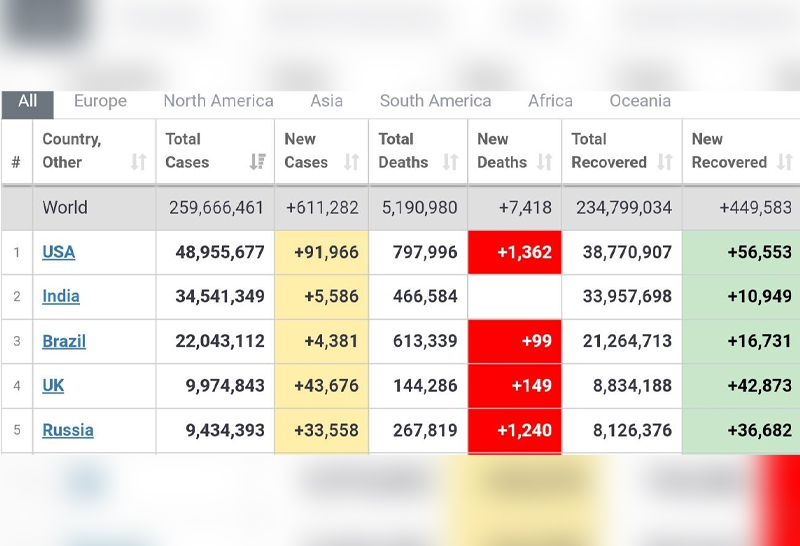Open the Asia tab

pos(326,101)
